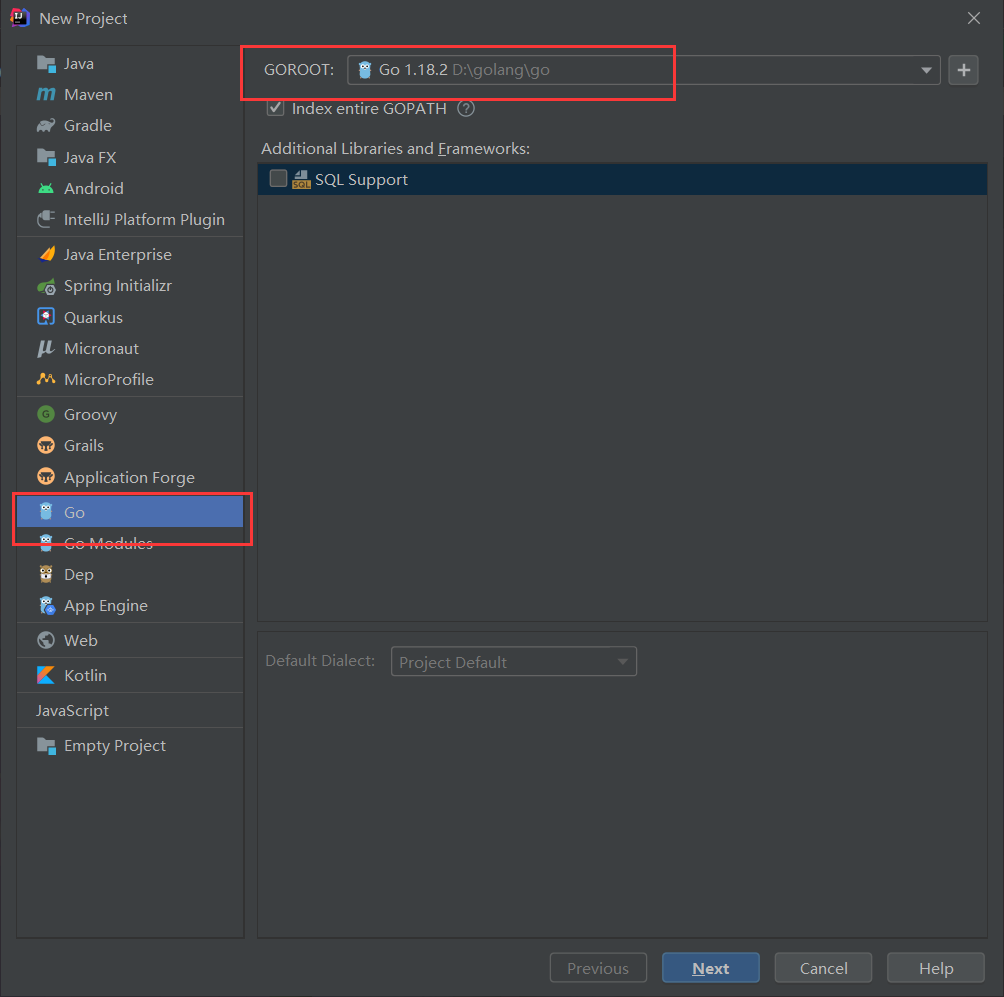Viewport: 1004px width, 997px height.
Task: Select the Go Modules list entry
Action: click(130, 543)
